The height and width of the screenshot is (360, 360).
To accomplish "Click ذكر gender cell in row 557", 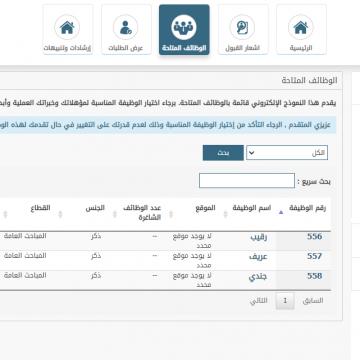I will [x=96, y=256].
